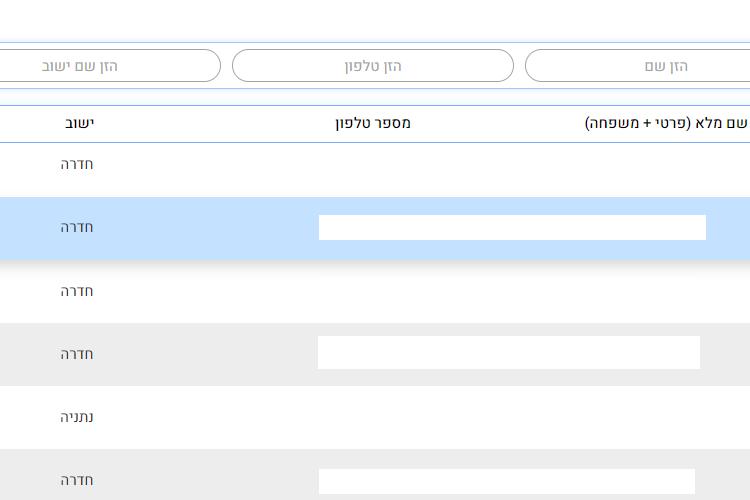Select the first row's phone number cell
The image size is (750, 500).
pyautogui.click(x=373, y=170)
